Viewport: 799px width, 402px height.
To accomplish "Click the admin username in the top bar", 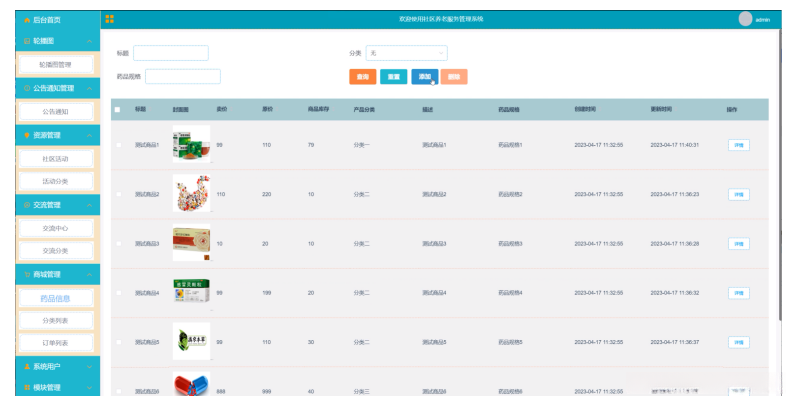I will (x=762, y=20).
